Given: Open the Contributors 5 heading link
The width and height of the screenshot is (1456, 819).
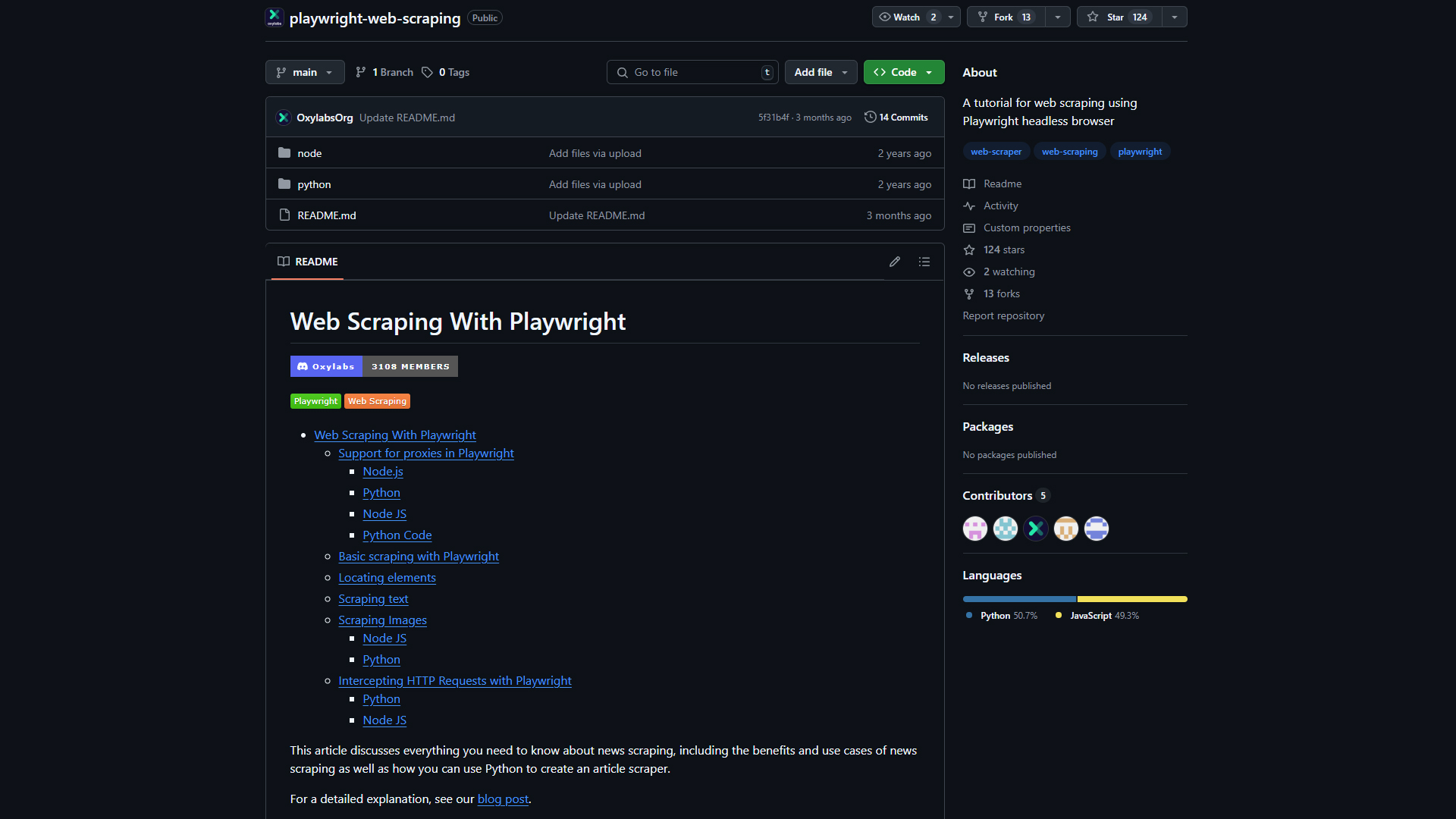Looking at the screenshot, I should tap(1006, 495).
